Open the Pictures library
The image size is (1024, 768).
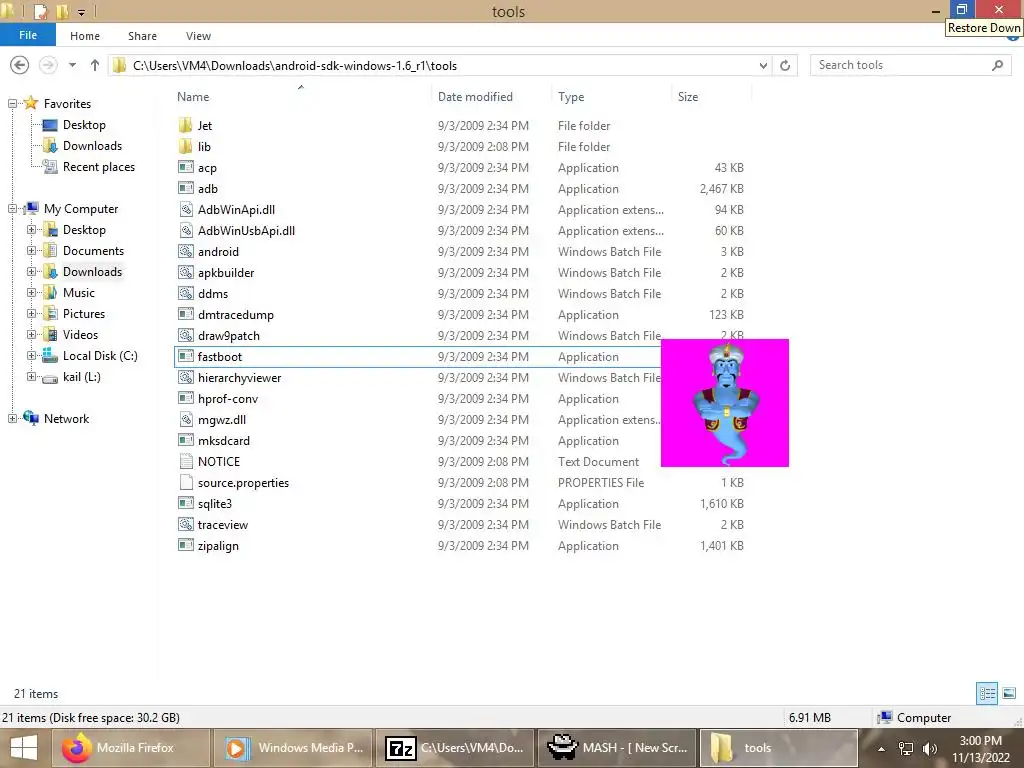pyautogui.click(x=84, y=313)
